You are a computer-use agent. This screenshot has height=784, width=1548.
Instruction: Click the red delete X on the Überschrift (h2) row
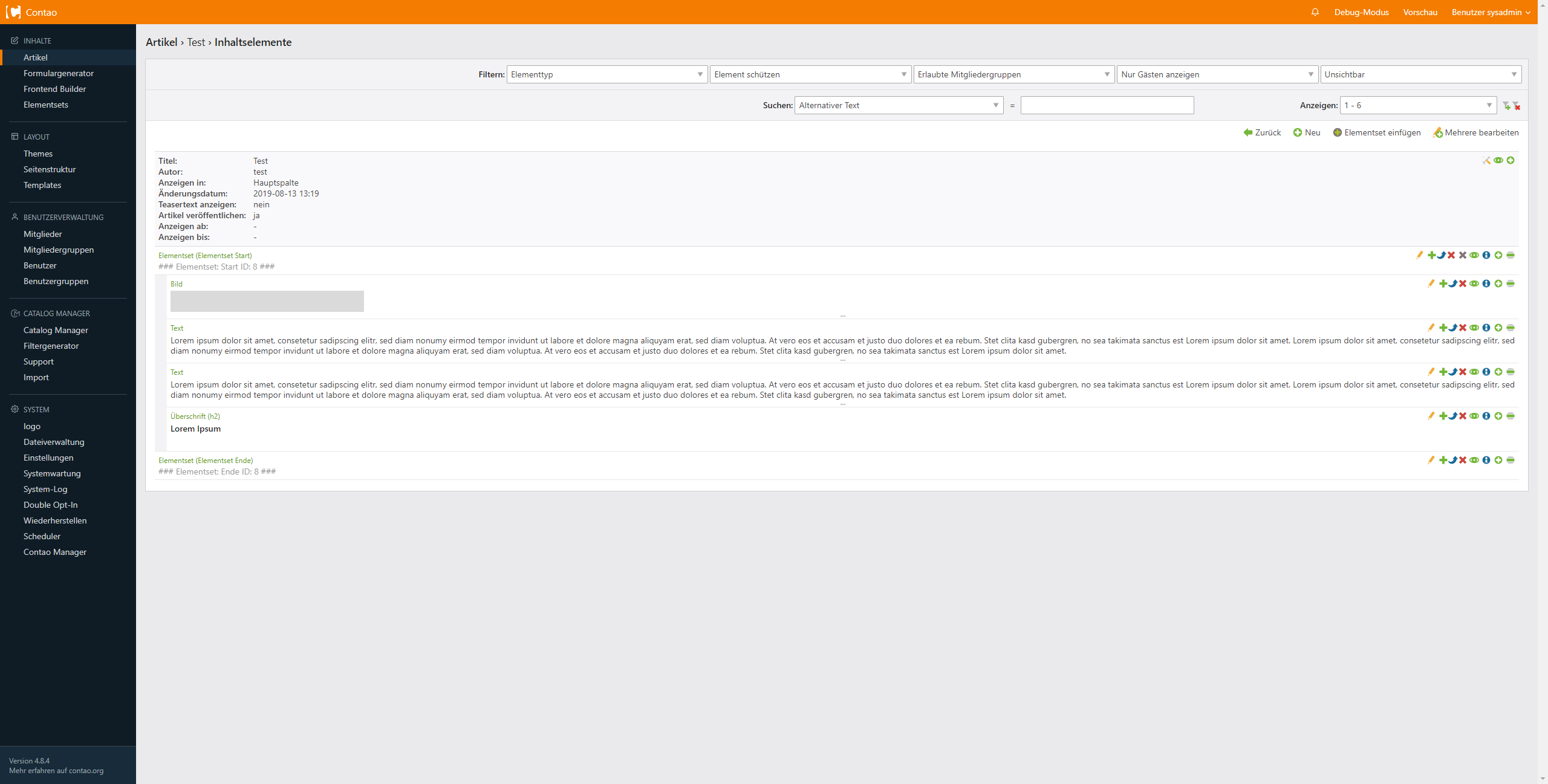click(x=1463, y=416)
